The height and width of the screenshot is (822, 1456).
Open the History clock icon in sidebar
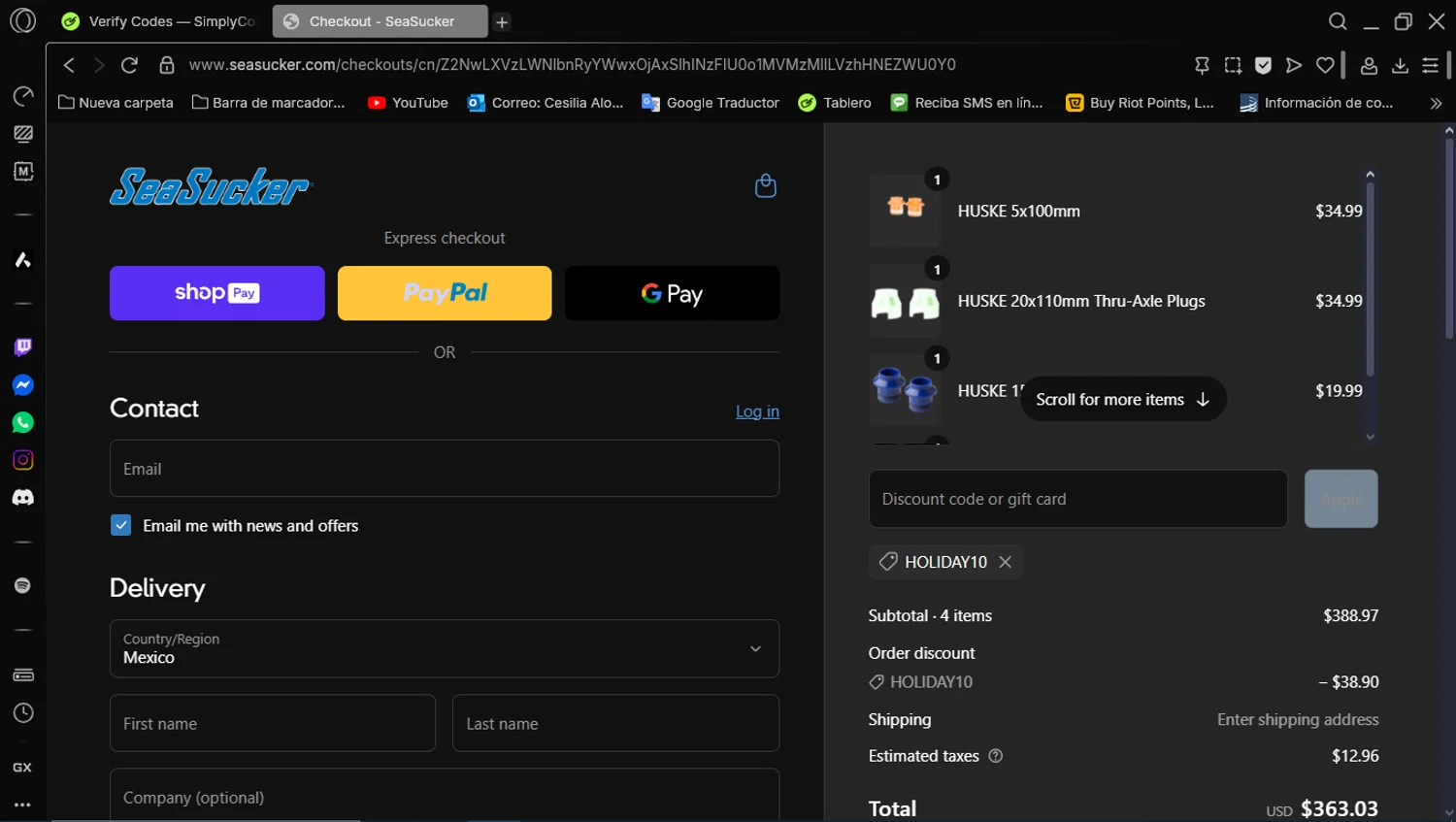point(22,713)
